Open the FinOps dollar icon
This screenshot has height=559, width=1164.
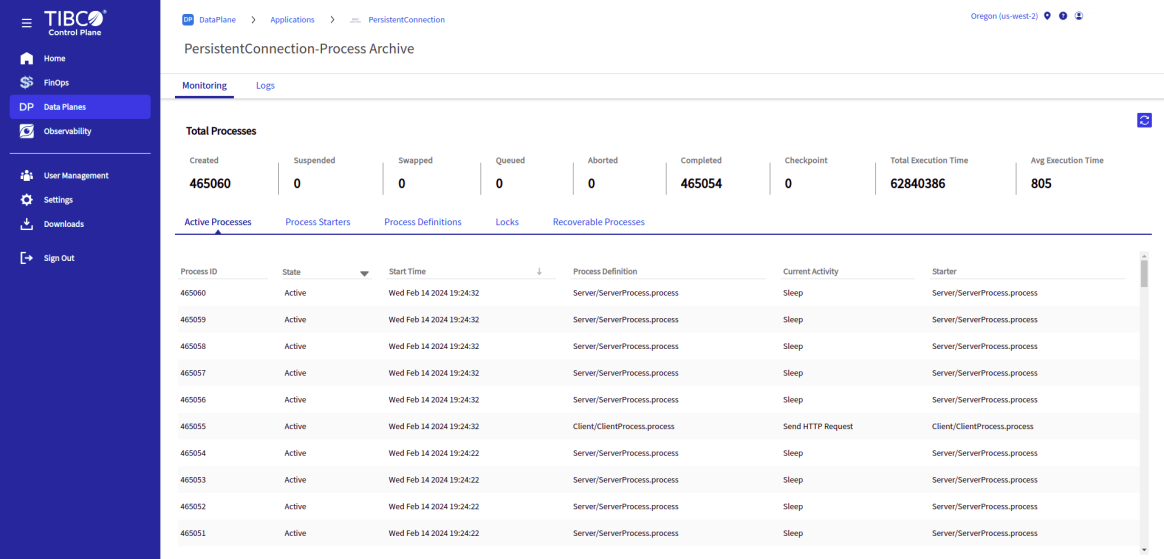pyautogui.click(x=27, y=82)
